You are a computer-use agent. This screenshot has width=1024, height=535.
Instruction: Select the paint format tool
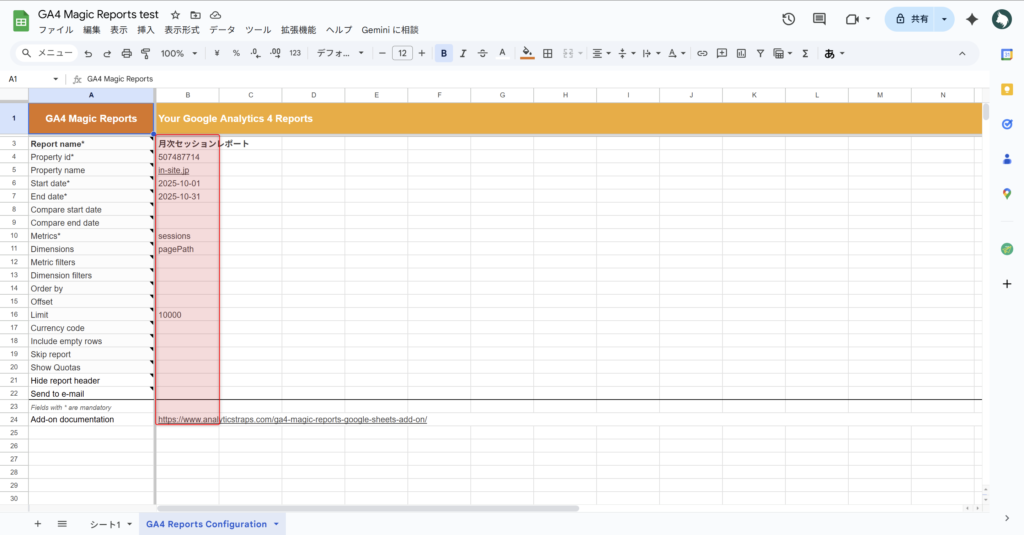point(145,53)
